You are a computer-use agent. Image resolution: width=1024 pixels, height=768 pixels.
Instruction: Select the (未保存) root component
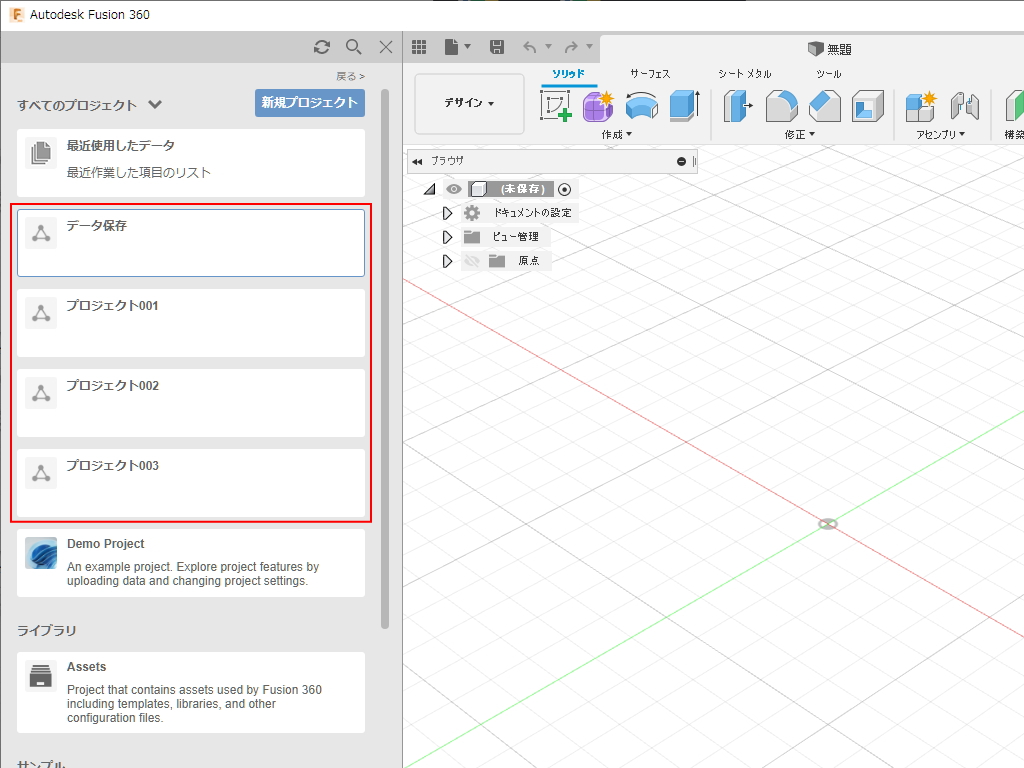(522, 189)
